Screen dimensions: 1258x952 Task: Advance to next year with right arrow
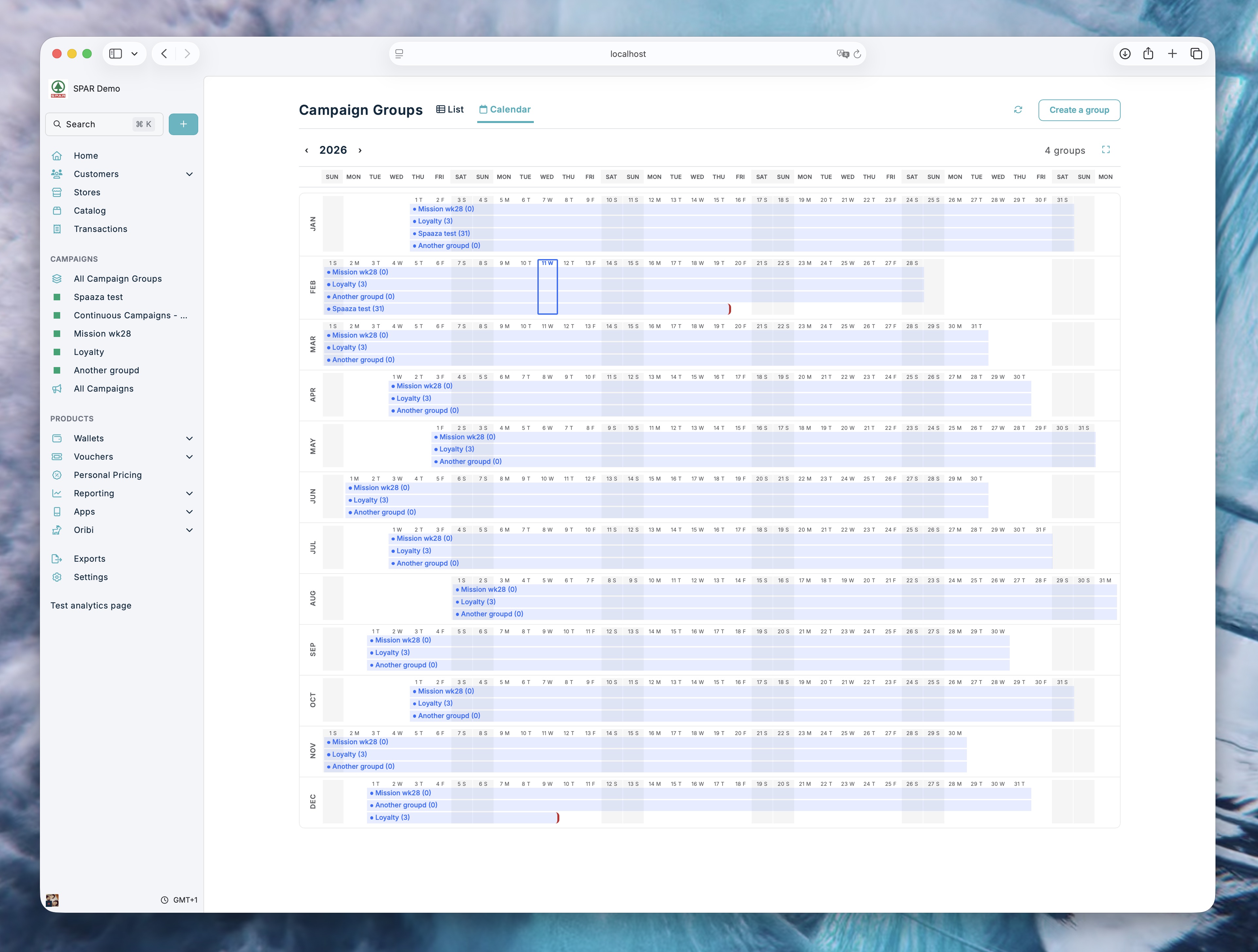359,150
